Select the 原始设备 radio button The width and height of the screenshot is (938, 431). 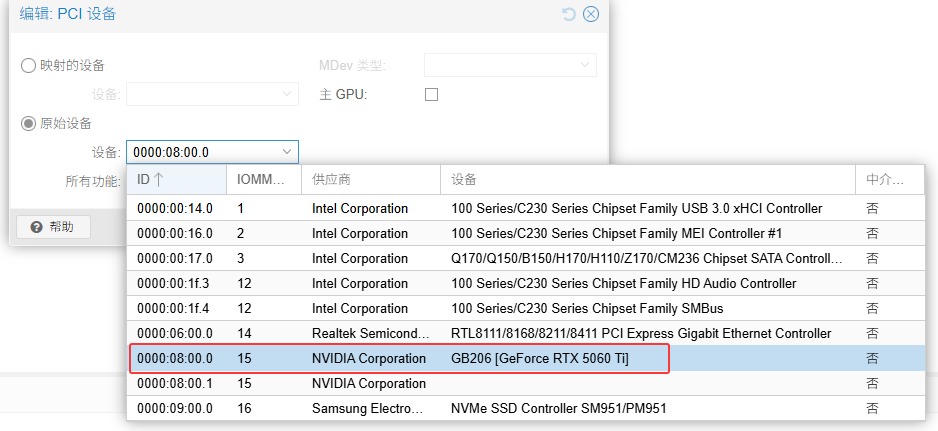(x=28, y=123)
